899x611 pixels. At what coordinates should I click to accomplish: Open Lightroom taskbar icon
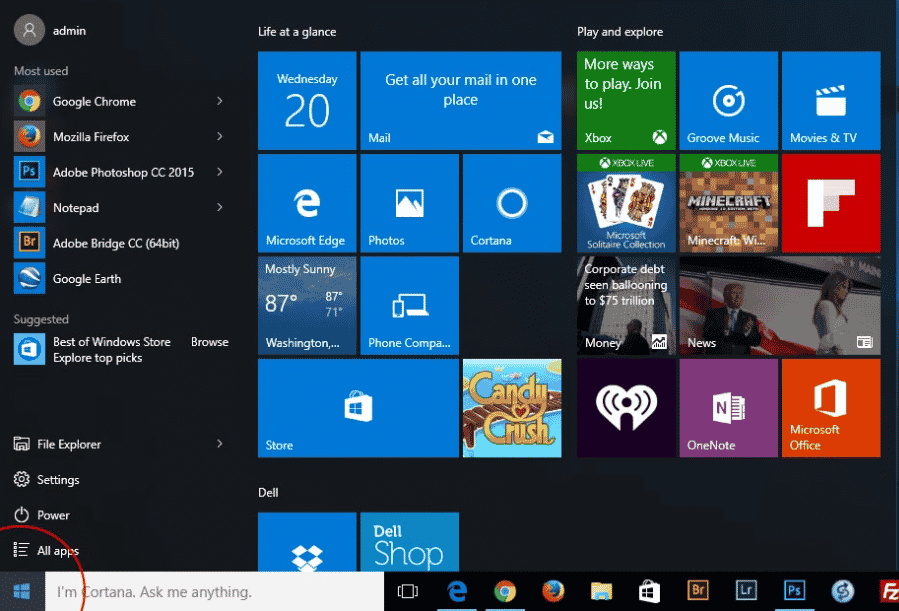click(x=746, y=592)
